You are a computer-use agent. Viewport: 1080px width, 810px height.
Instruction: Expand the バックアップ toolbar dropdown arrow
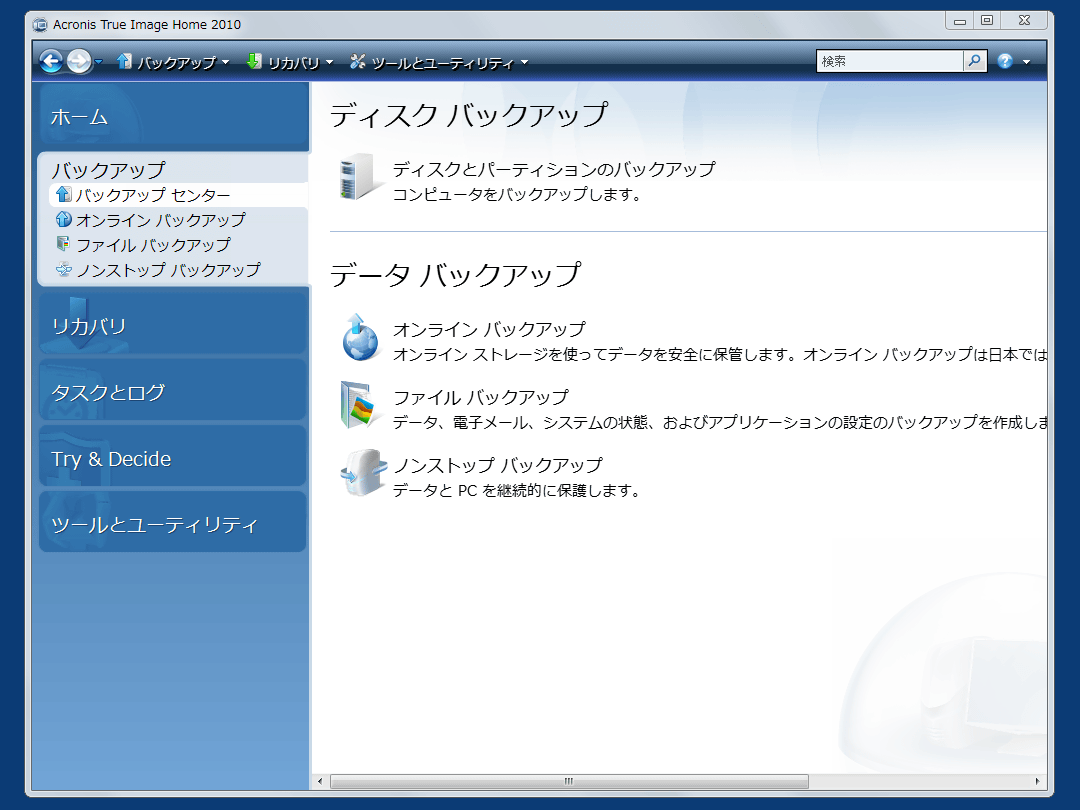click(x=225, y=63)
